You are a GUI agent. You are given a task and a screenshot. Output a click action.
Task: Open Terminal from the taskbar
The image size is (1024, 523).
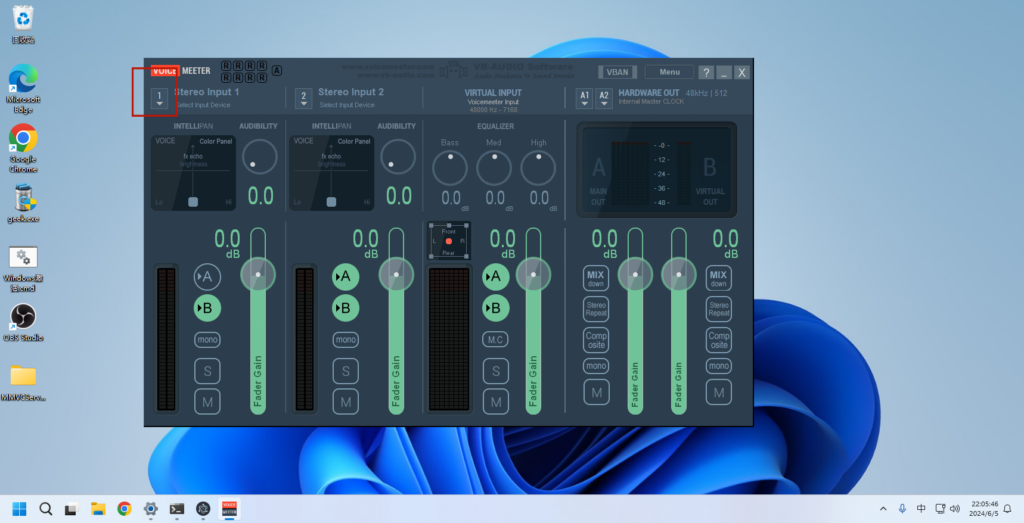177,509
